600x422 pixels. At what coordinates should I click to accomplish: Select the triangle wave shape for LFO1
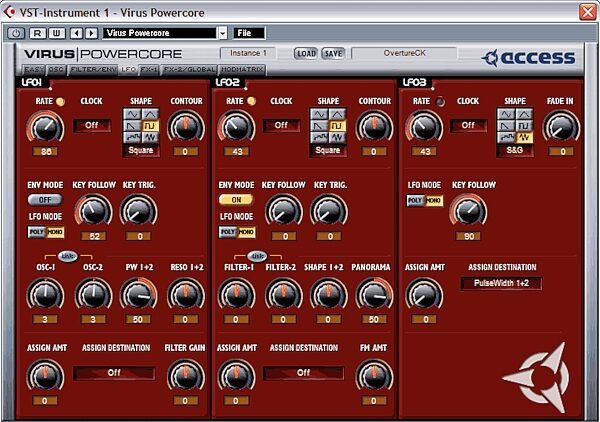coord(150,114)
